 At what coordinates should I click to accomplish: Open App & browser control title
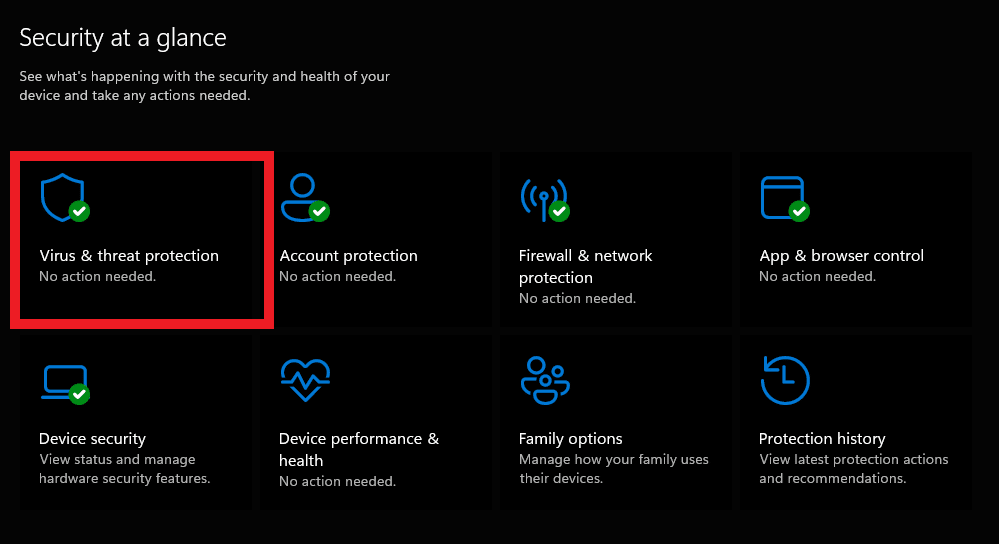(841, 256)
